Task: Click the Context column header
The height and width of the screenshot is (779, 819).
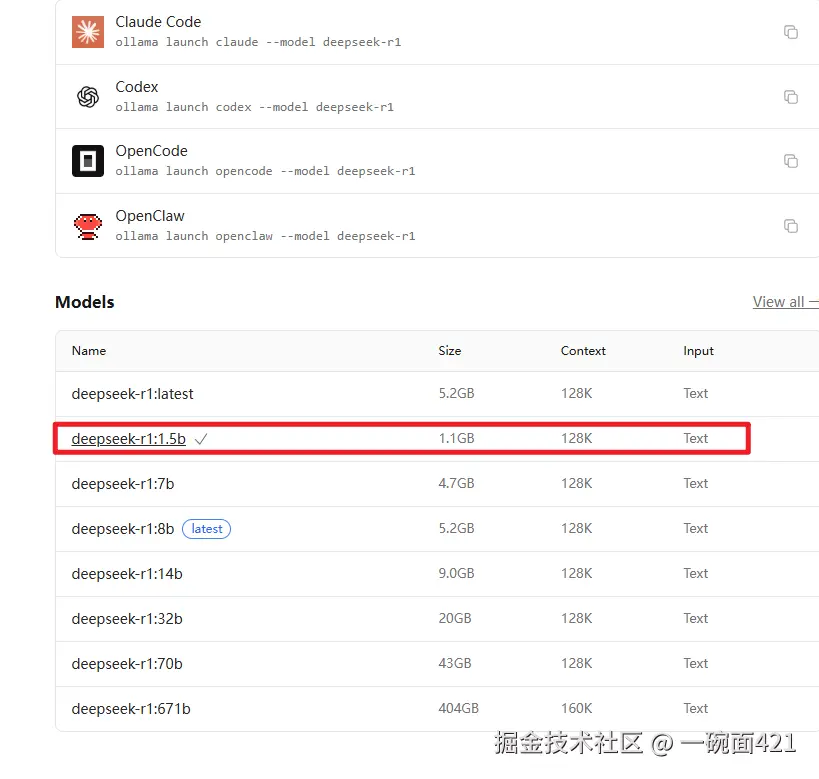Action: coord(583,351)
